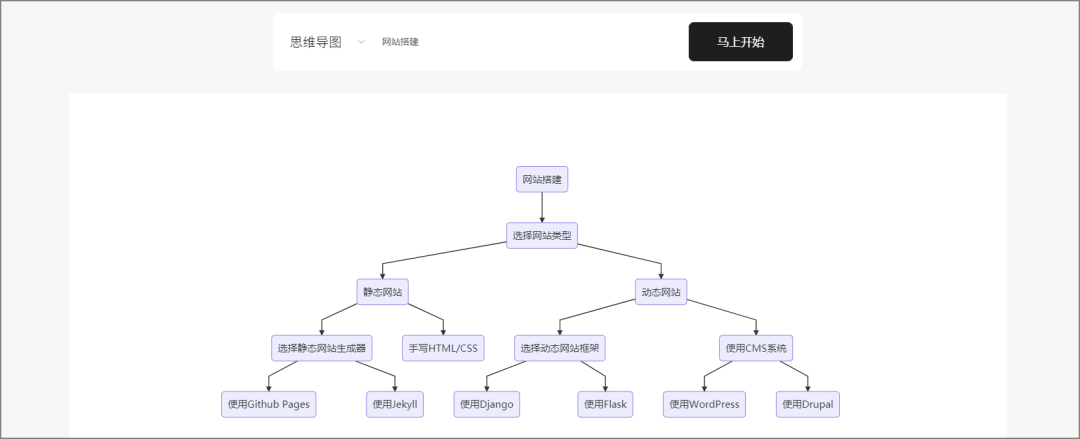Click the 使用CMS系统 node
1080x439 pixels.
coord(756,347)
